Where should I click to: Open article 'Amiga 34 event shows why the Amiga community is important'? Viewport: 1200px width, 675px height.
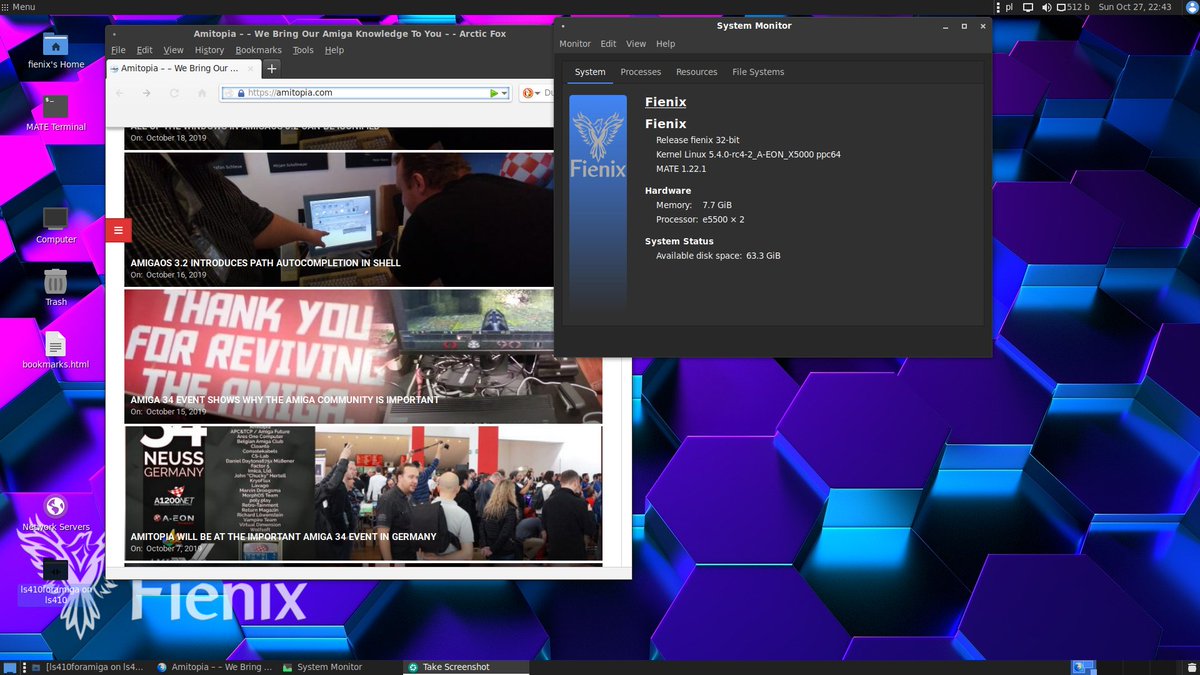tap(284, 400)
